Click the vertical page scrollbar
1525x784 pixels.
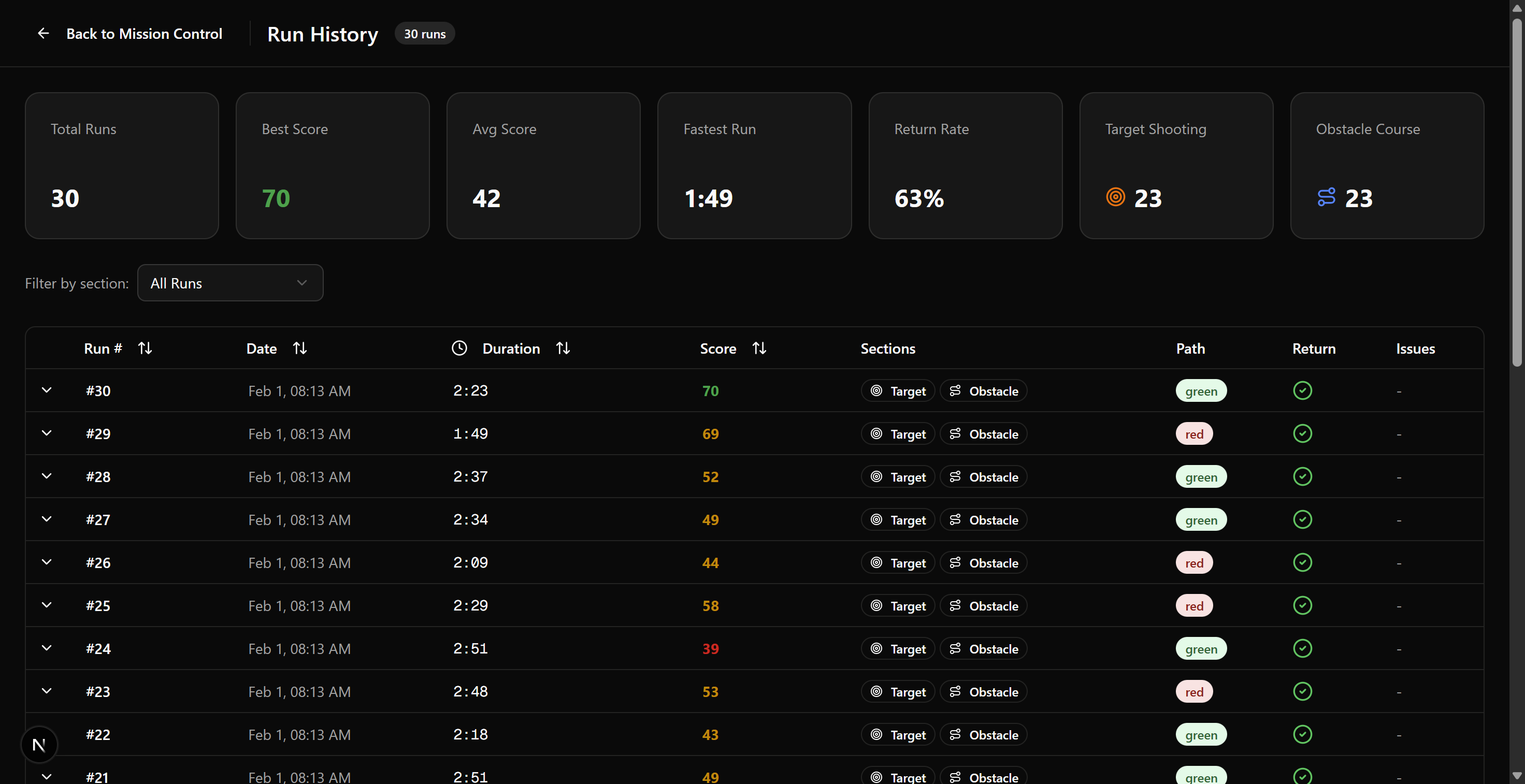1517,195
